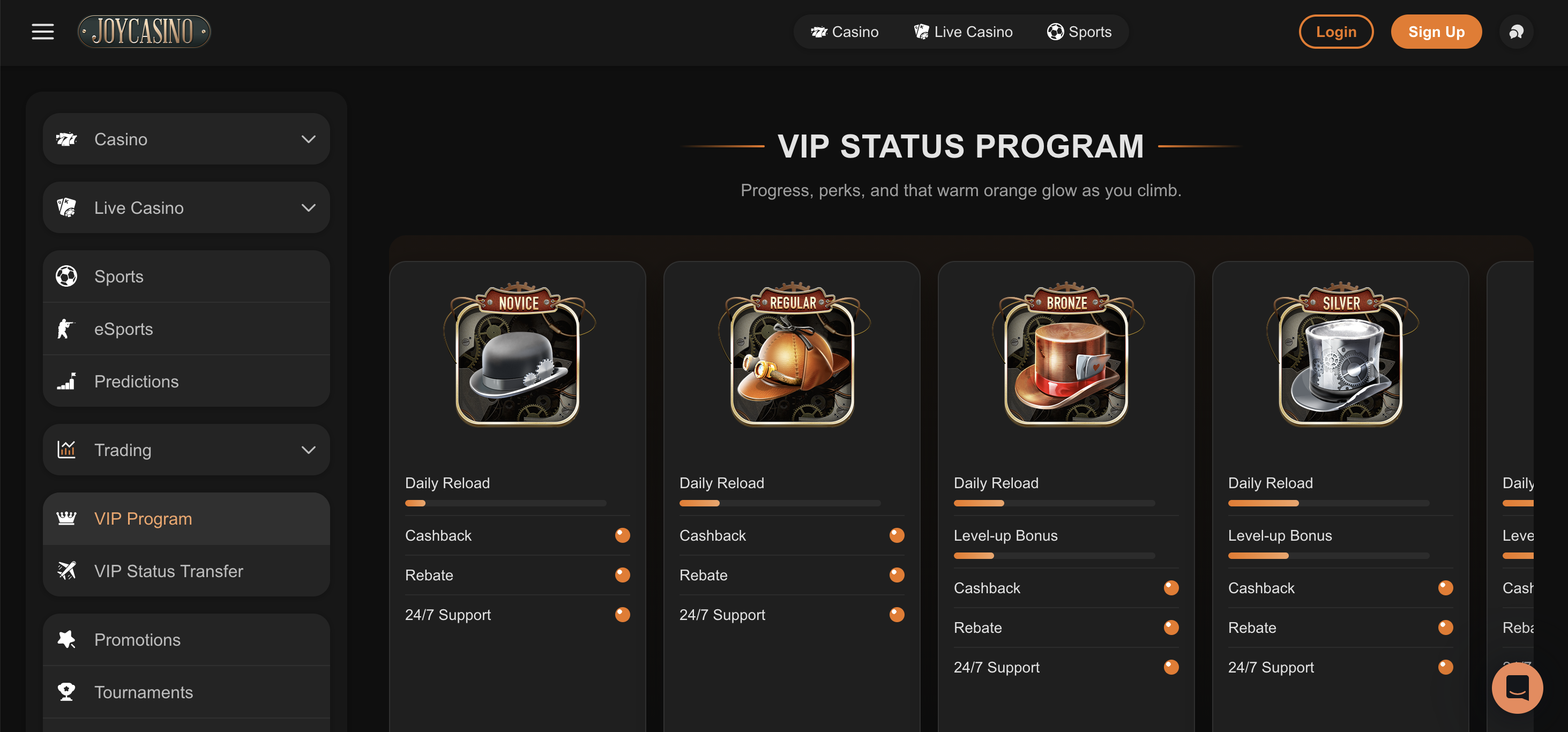Expand the Casino sidebar section
This screenshot has width=1568, height=732.
tap(186, 139)
